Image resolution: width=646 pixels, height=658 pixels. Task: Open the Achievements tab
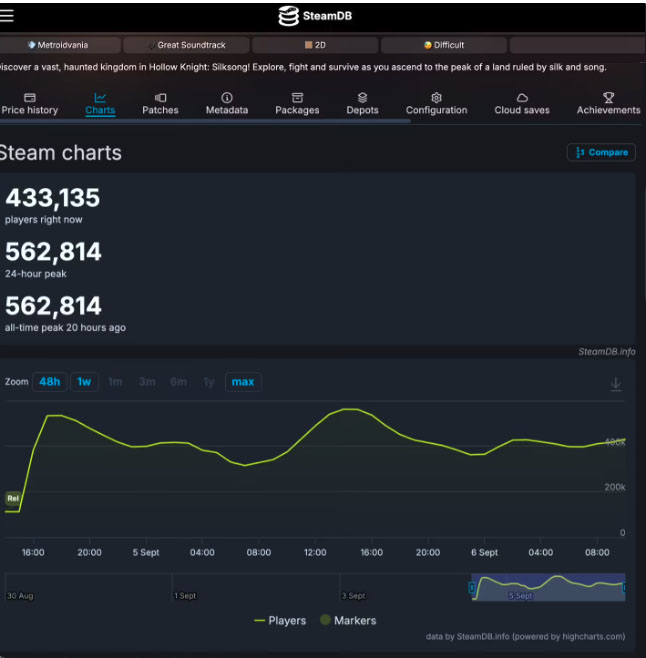coord(609,104)
